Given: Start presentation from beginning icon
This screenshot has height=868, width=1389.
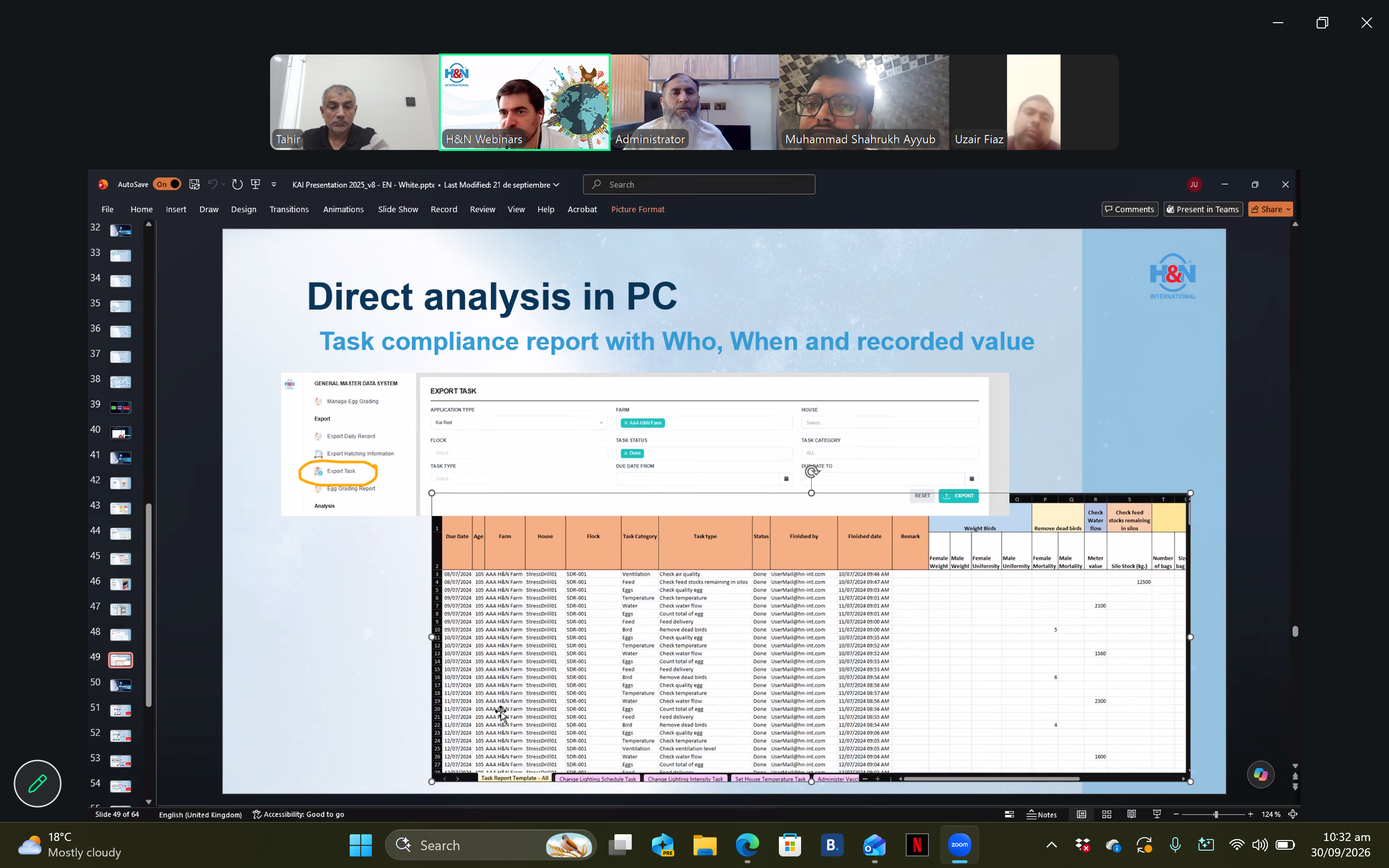Looking at the screenshot, I should coord(256,184).
